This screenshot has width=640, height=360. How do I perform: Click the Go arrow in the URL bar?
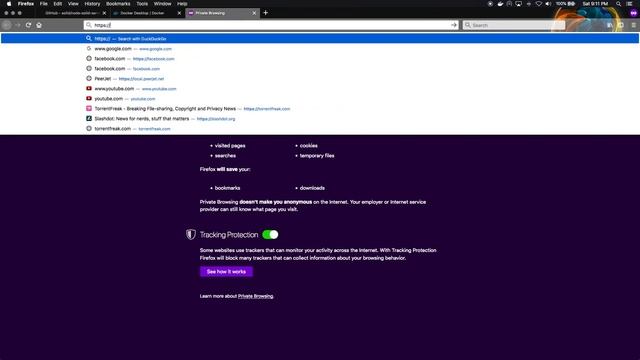[453, 25]
